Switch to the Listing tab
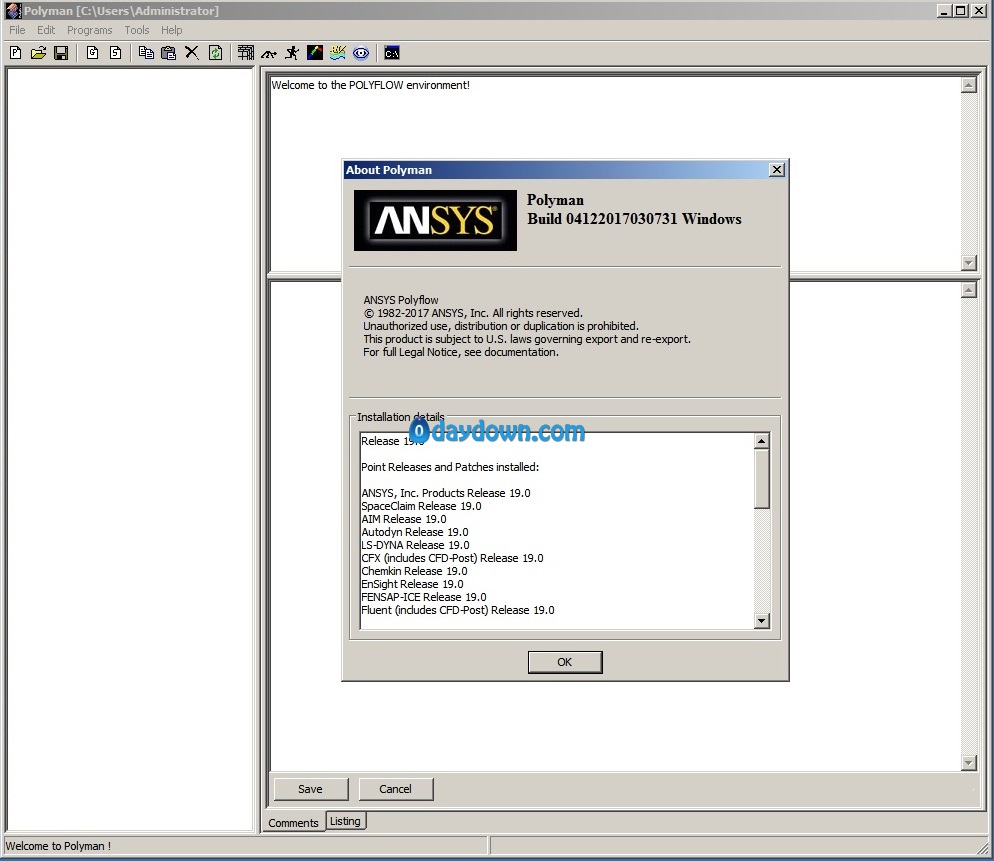The width and height of the screenshot is (994, 861). [345, 821]
